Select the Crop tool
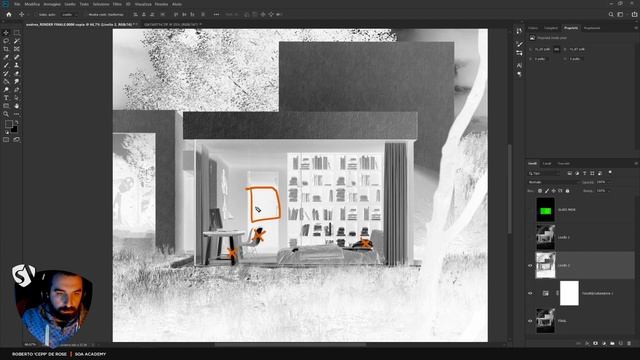640x360 pixels. pos(6,49)
